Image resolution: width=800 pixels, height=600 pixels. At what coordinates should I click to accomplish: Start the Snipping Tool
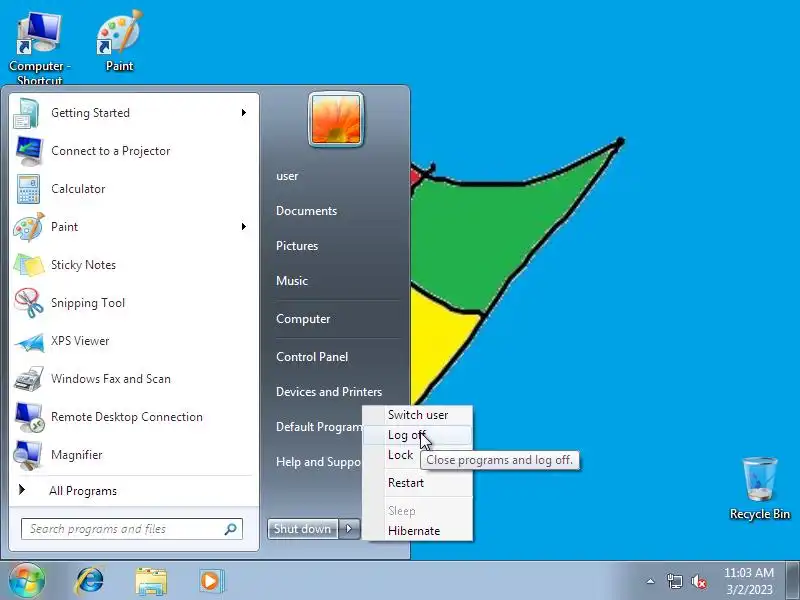[x=134, y=303]
